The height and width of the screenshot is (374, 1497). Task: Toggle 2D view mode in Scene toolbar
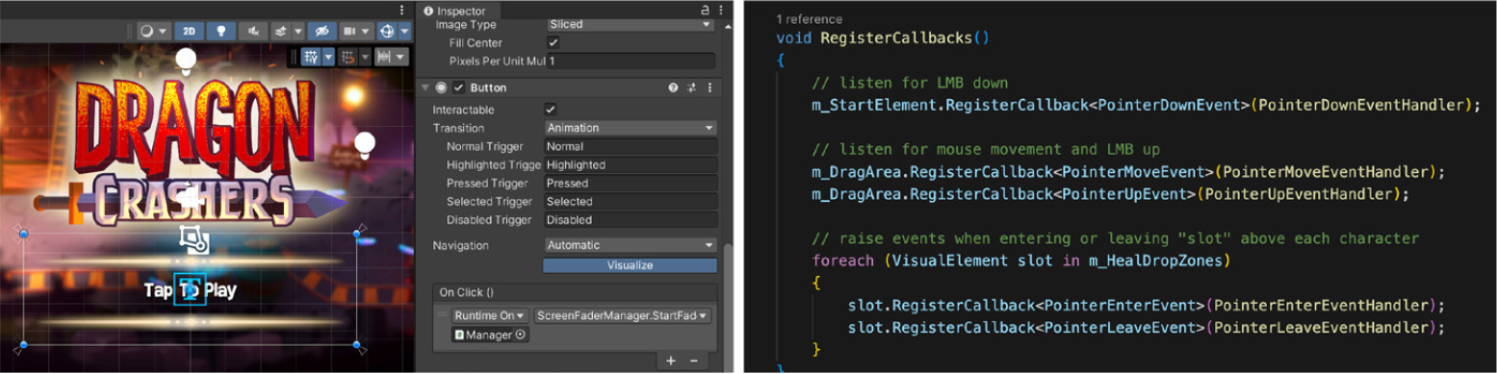188,31
